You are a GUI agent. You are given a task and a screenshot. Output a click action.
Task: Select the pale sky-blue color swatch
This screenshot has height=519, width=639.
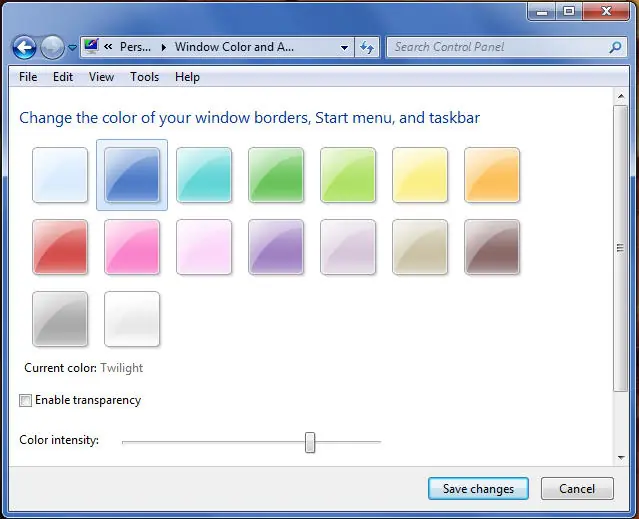(60, 175)
